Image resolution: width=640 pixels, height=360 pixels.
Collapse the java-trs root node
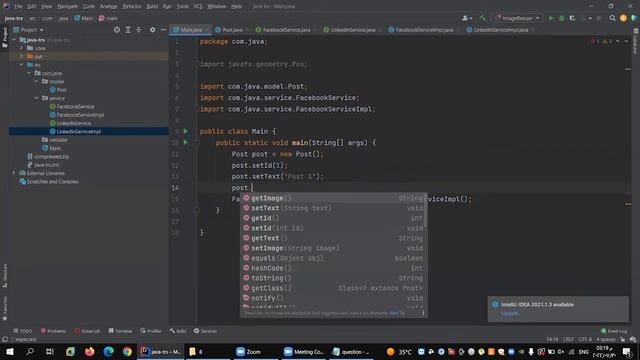(14, 40)
